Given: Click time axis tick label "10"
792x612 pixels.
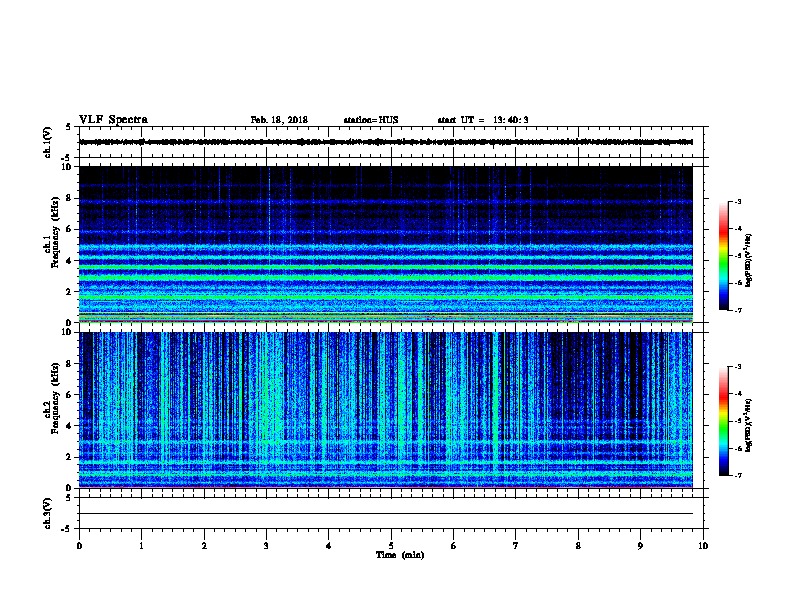Looking at the screenshot, I should click(703, 546).
